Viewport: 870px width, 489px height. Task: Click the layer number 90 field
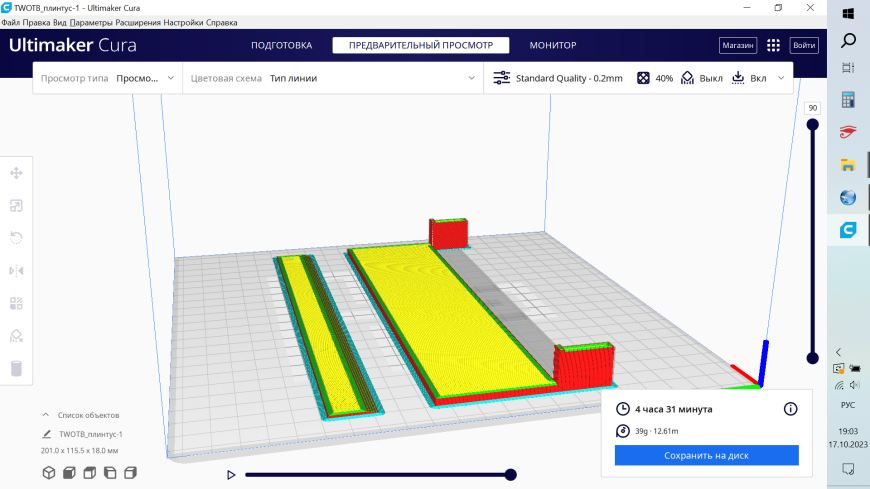point(812,108)
